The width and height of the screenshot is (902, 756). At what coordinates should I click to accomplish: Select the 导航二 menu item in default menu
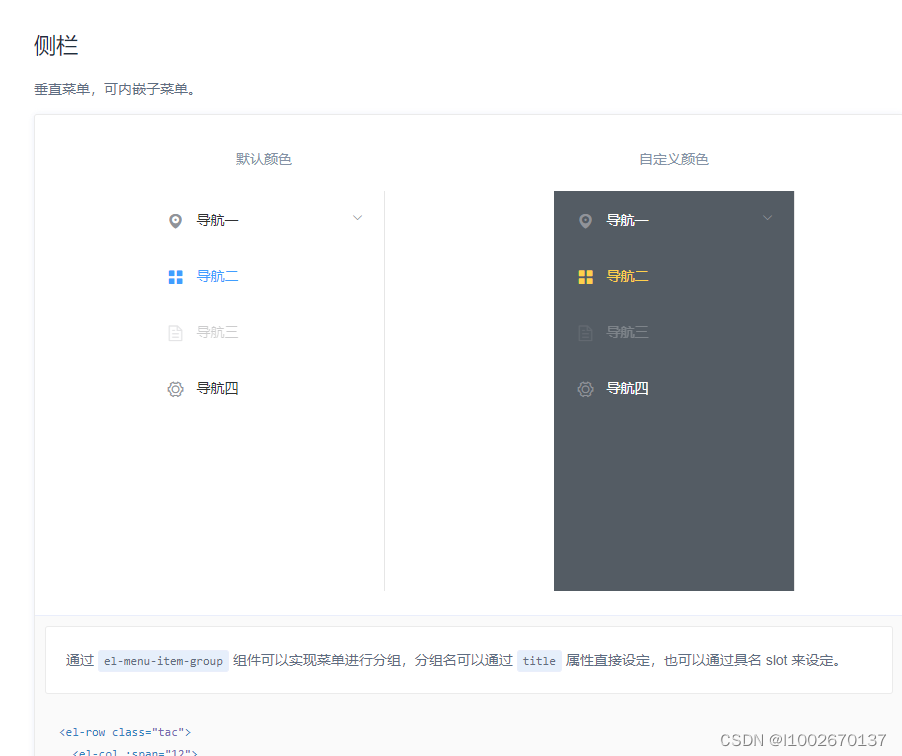[218, 276]
